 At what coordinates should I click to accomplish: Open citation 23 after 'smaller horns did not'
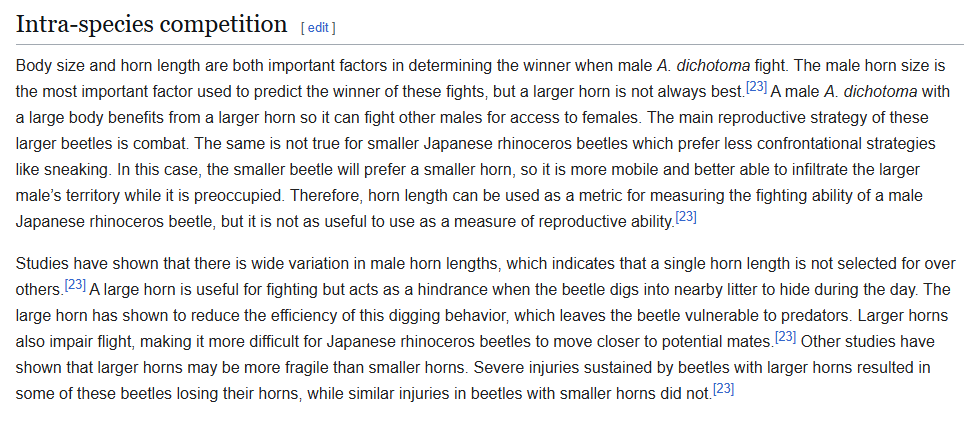pos(723,389)
